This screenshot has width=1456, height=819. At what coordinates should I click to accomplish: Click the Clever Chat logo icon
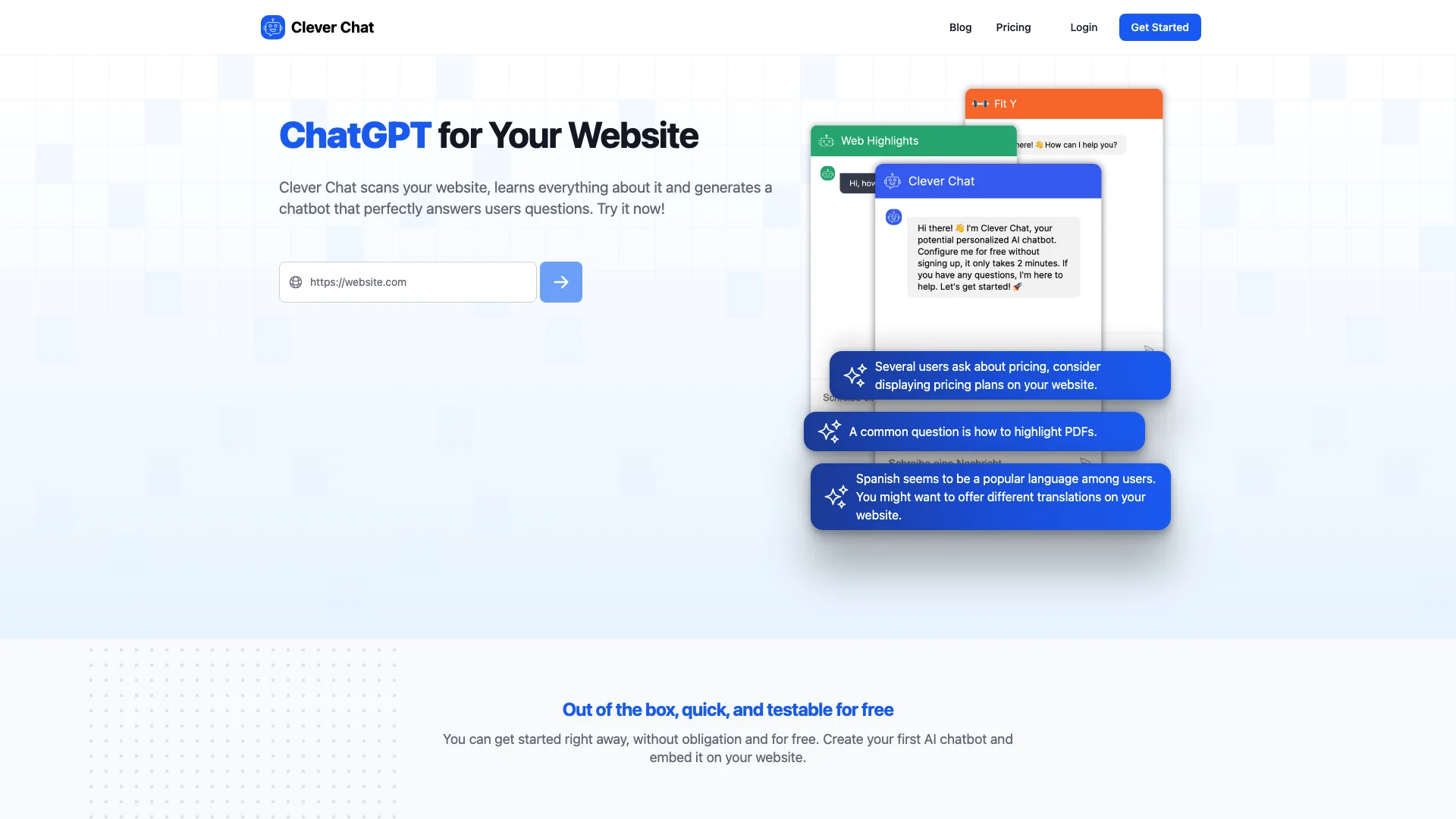click(x=272, y=27)
